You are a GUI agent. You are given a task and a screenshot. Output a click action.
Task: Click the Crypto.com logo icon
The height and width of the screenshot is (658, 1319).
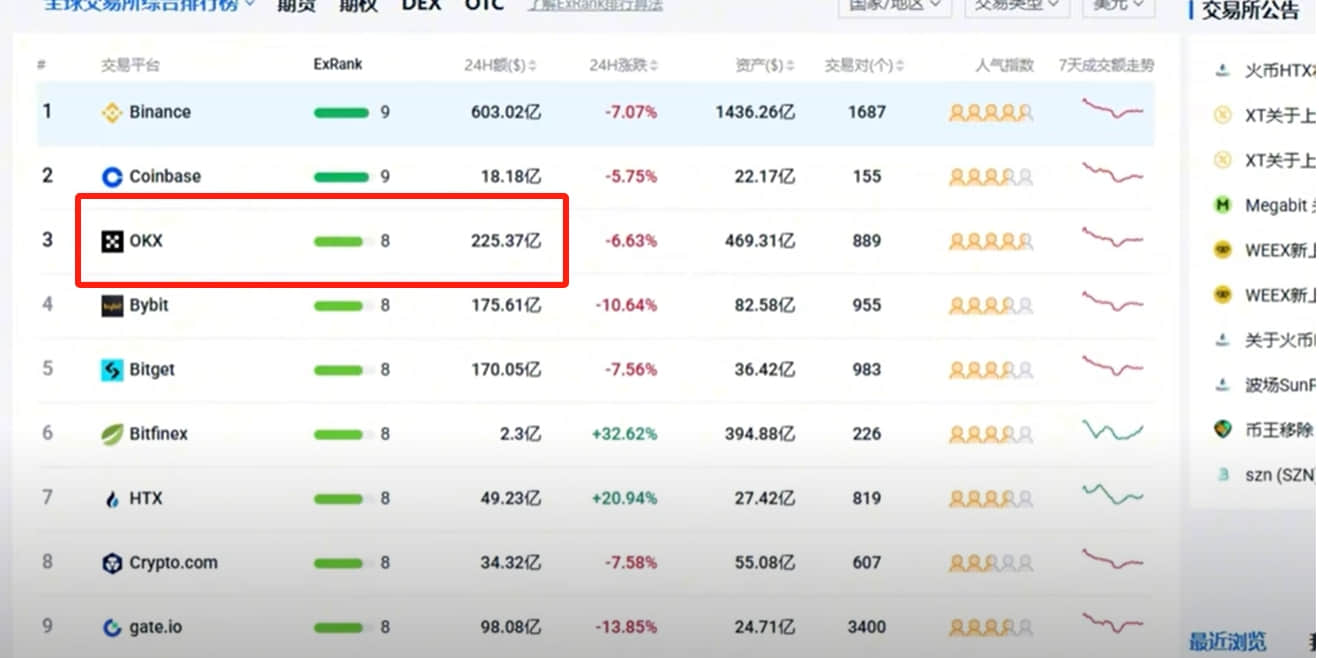pos(113,563)
